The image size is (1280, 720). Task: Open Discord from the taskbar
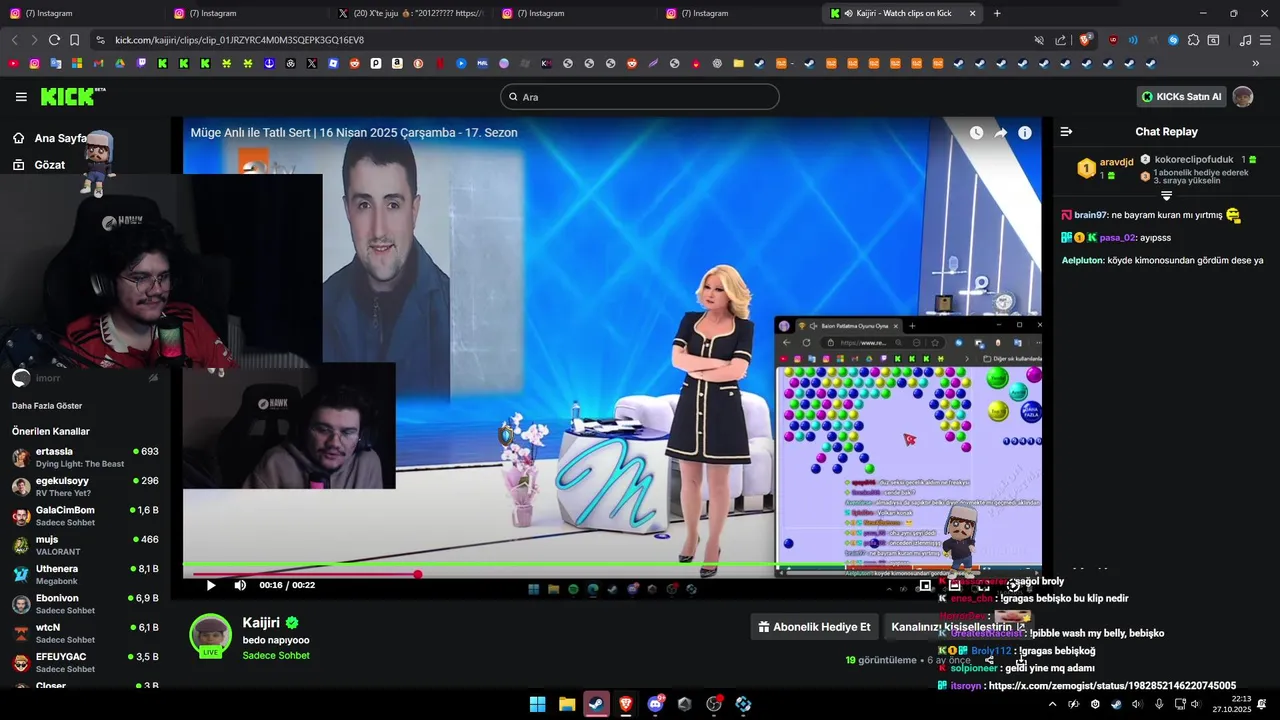tap(656, 704)
